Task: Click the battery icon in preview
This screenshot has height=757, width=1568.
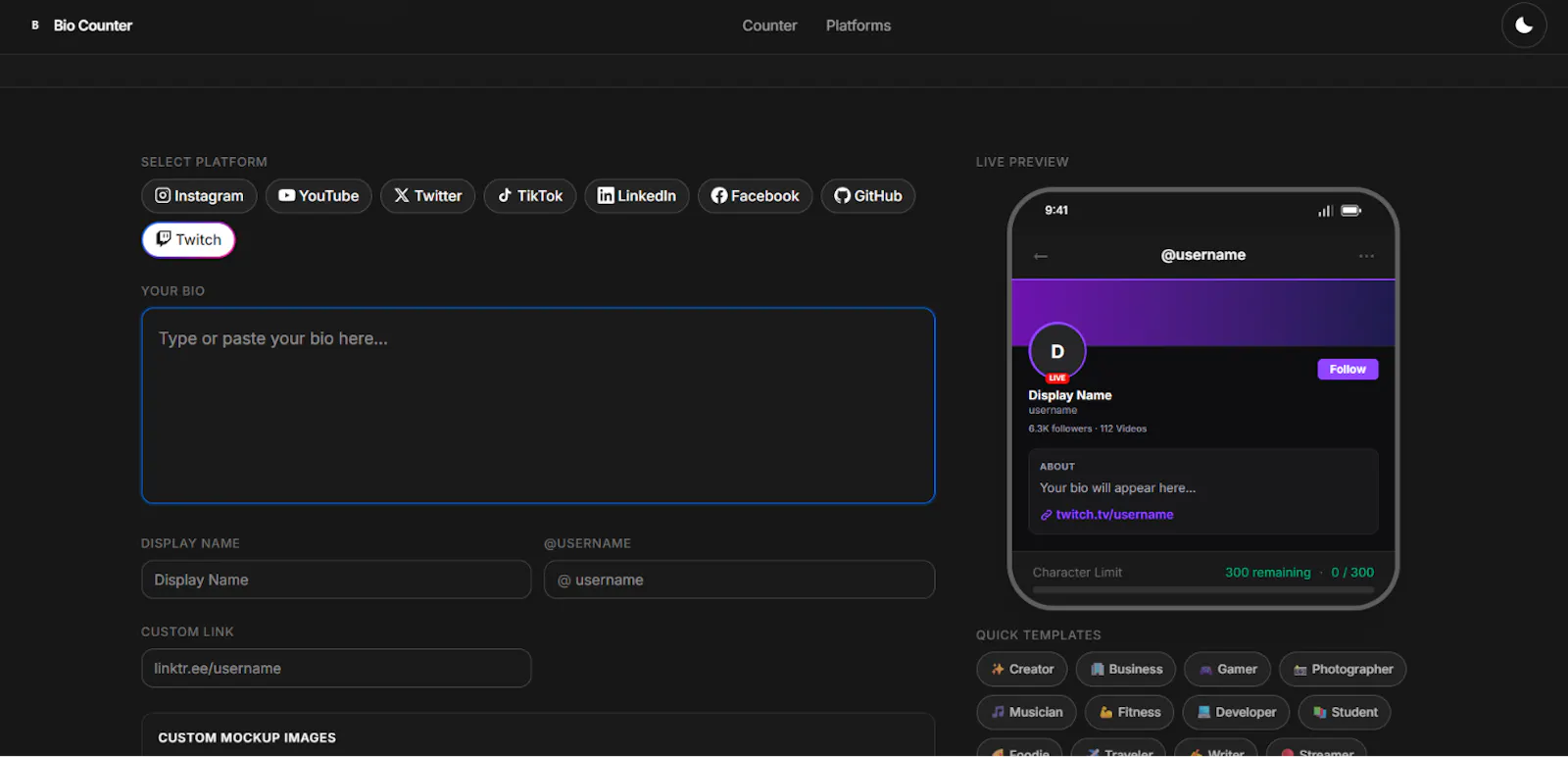Action: click(x=1351, y=211)
